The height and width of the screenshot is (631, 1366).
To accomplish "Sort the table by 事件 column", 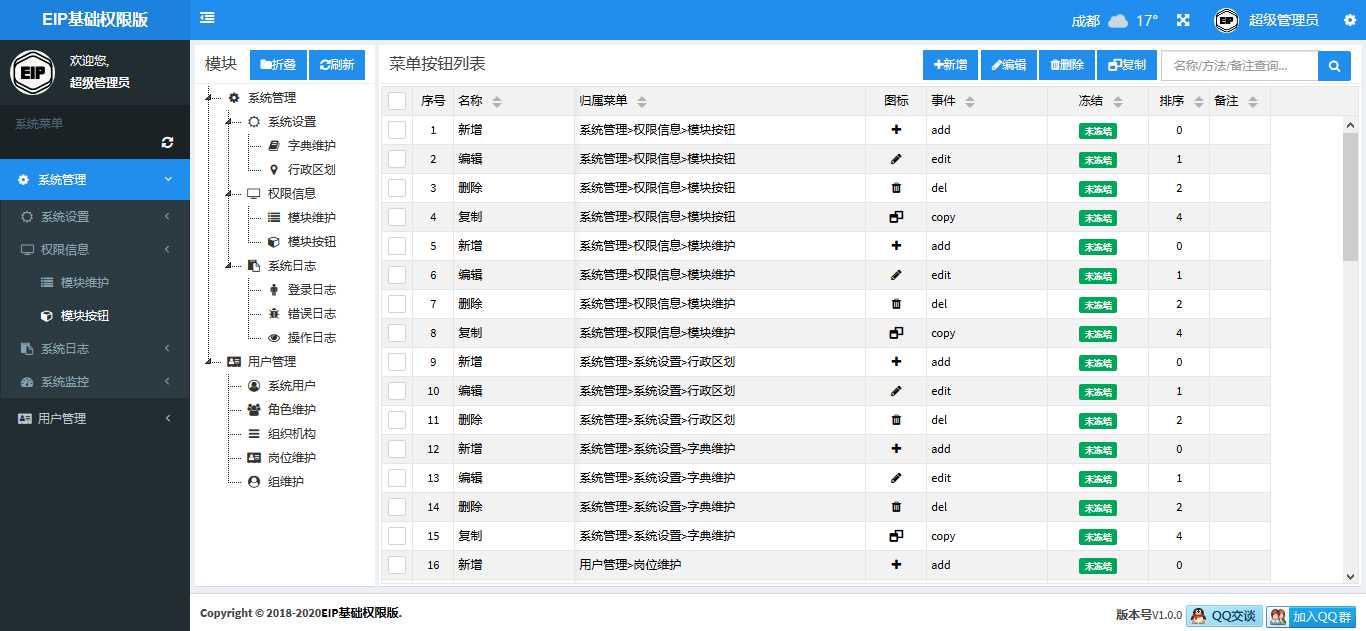I will (970, 101).
